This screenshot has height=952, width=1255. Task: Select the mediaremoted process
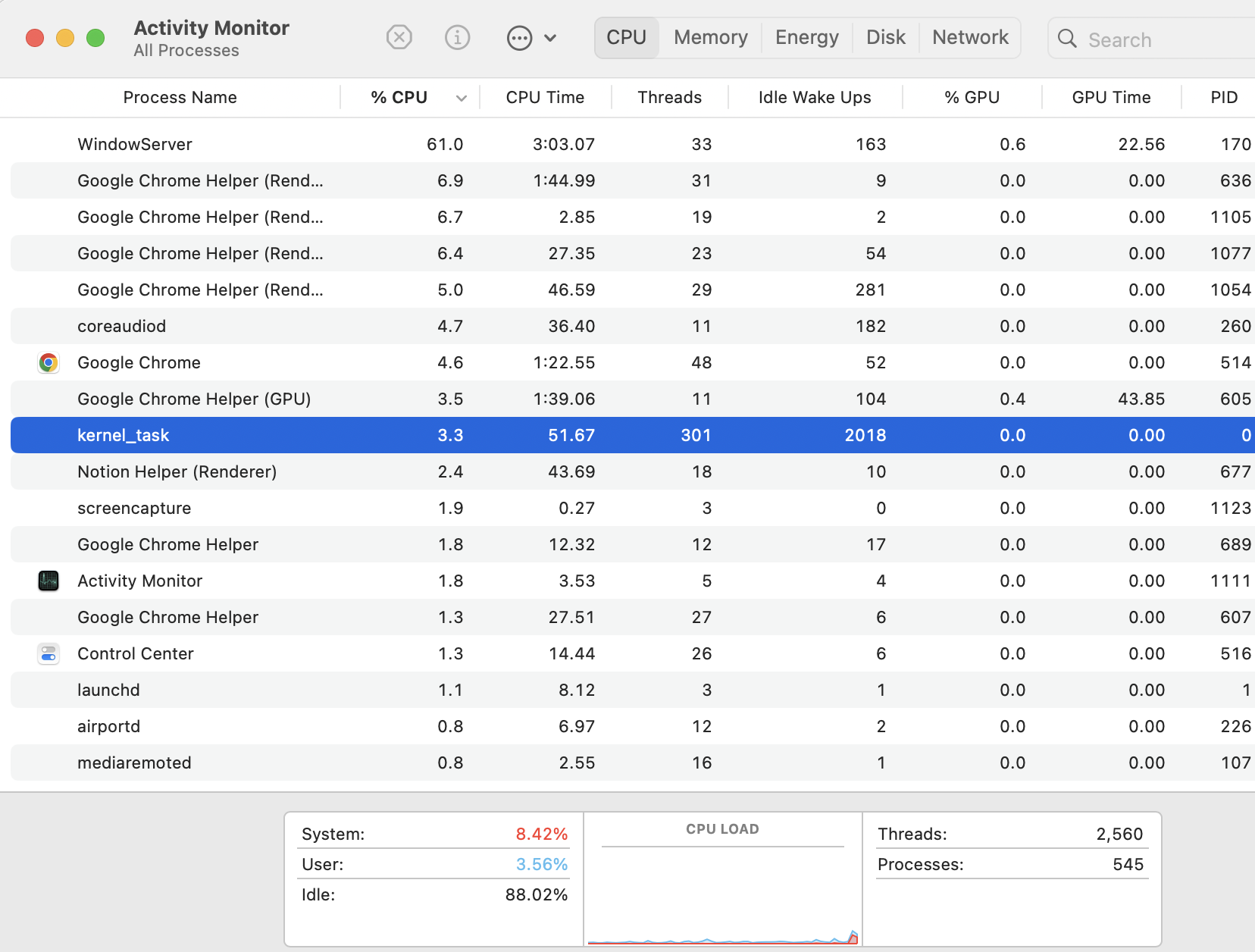click(x=633, y=763)
